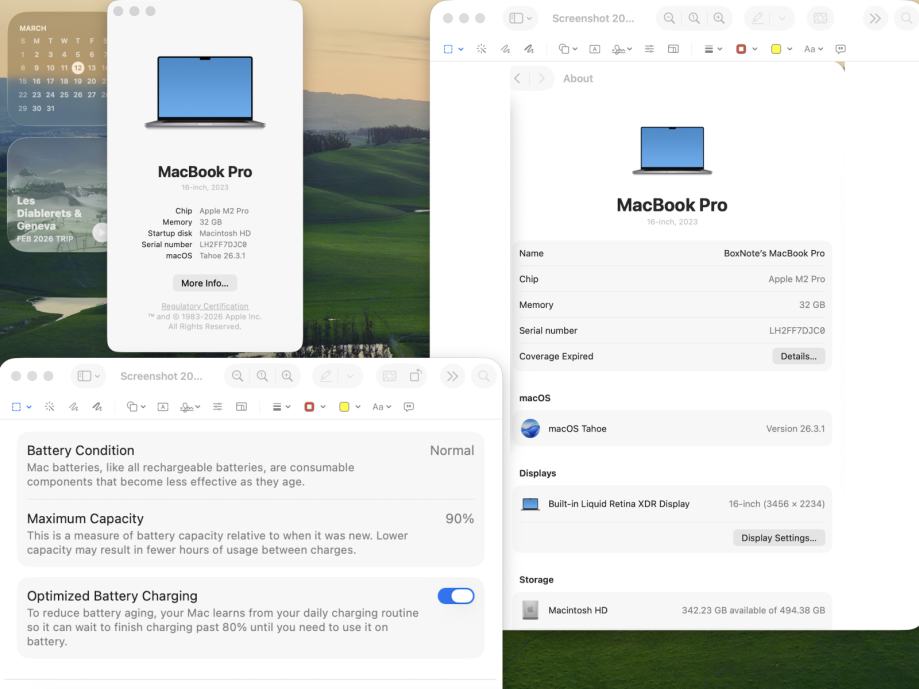
Task: Open sidebar view menu in lower Preview window
Action: coord(89,376)
